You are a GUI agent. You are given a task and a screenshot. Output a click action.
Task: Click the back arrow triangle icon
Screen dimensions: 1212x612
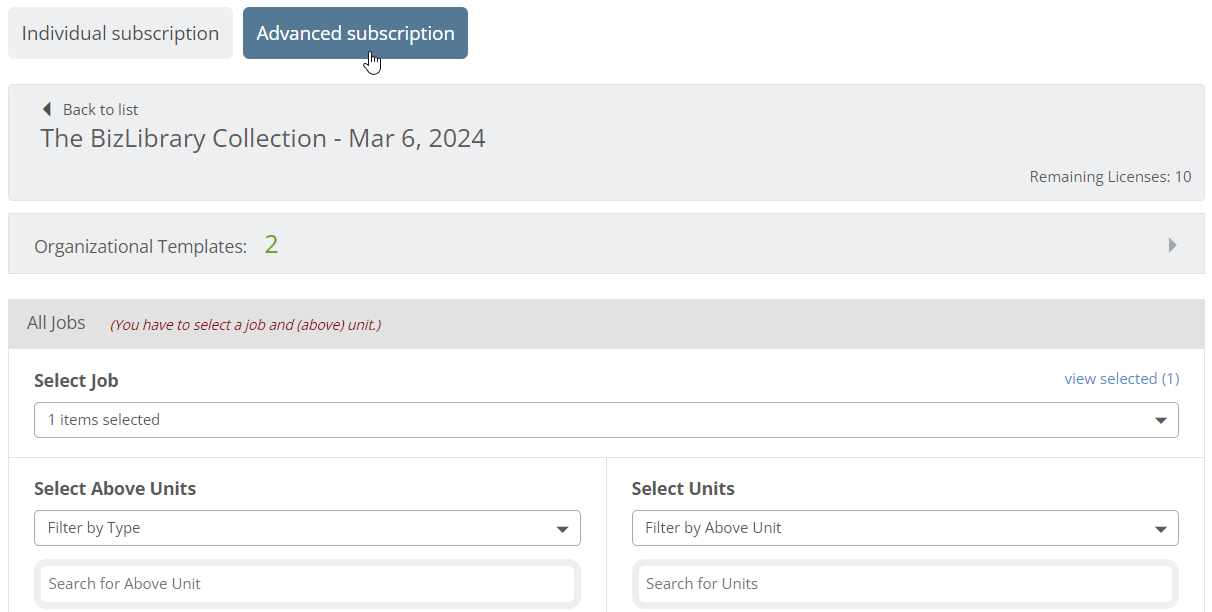[46, 109]
